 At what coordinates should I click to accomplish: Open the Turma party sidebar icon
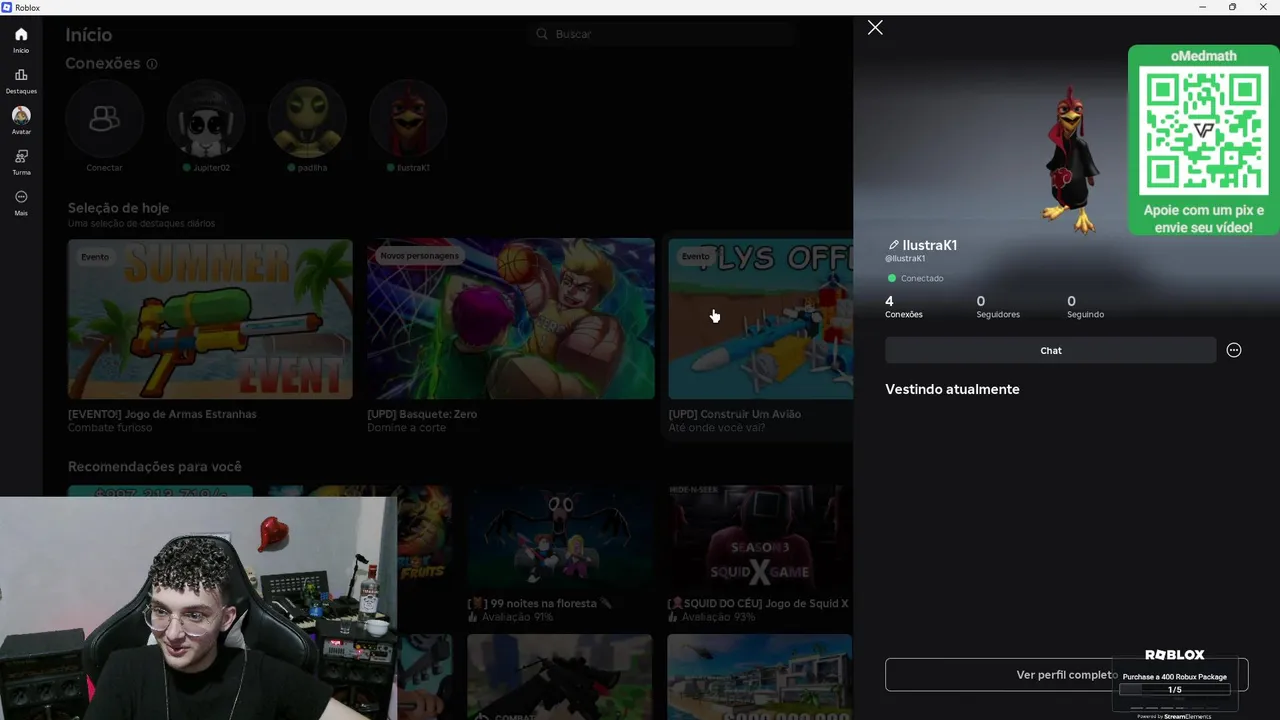[21, 156]
